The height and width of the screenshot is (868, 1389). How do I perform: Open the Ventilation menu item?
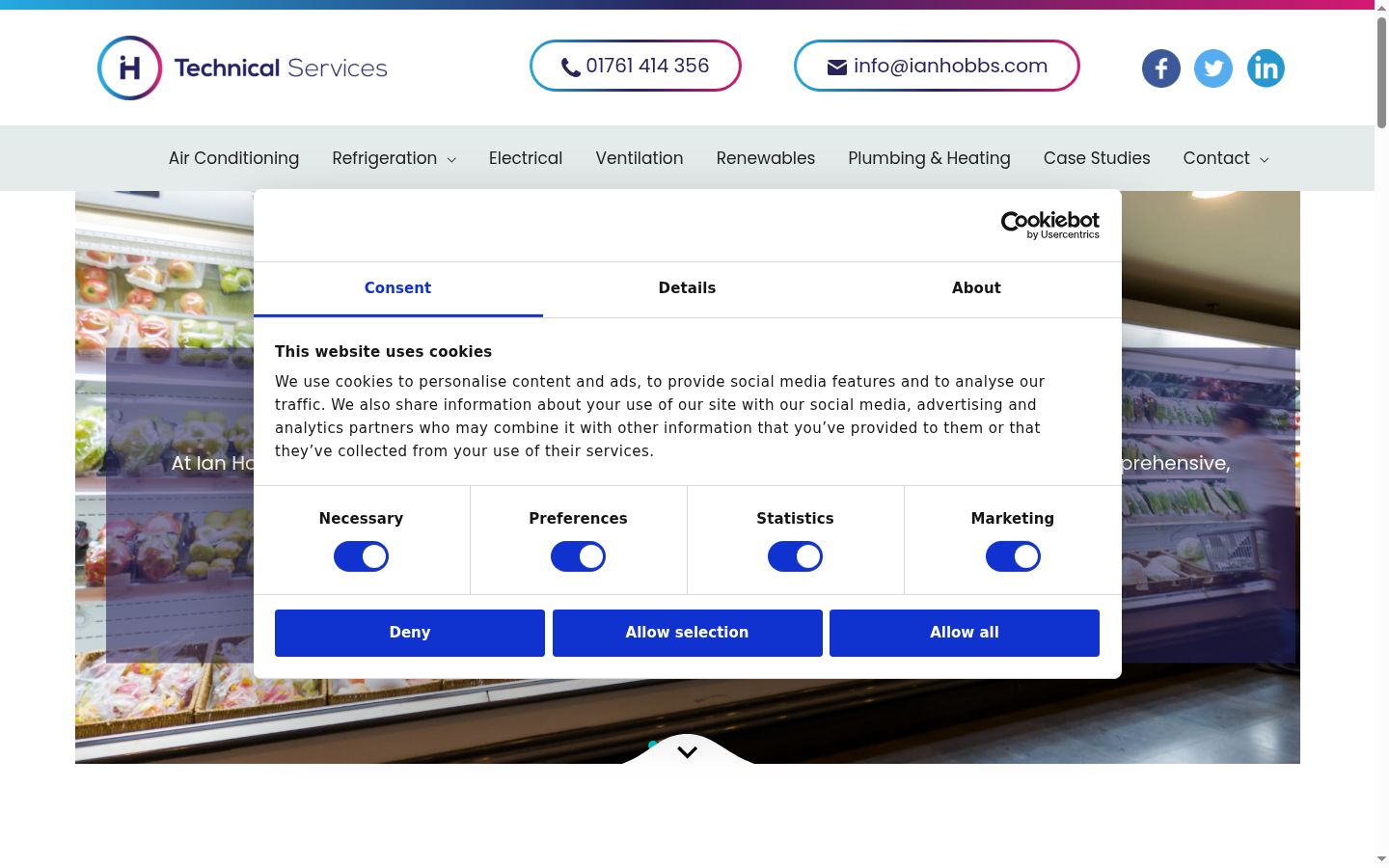640,158
